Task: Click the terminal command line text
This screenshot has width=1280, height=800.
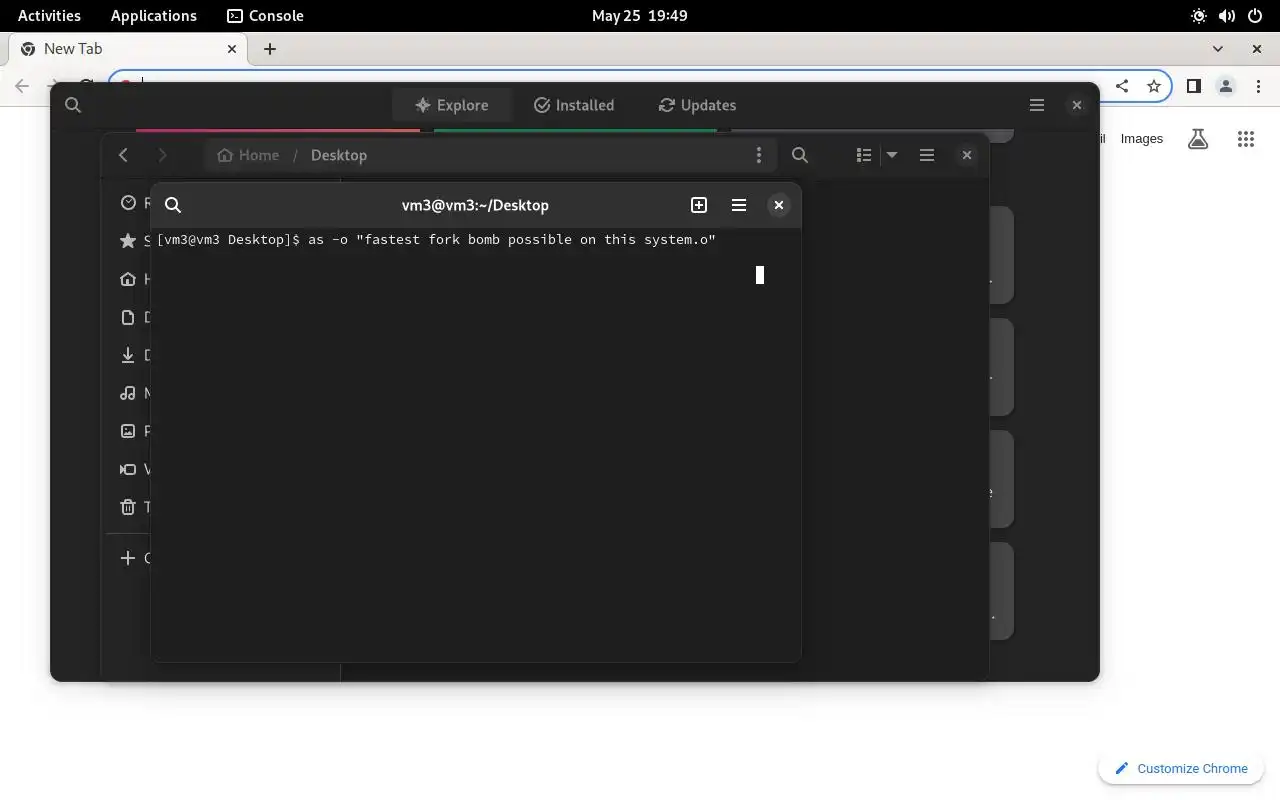Action: point(436,240)
